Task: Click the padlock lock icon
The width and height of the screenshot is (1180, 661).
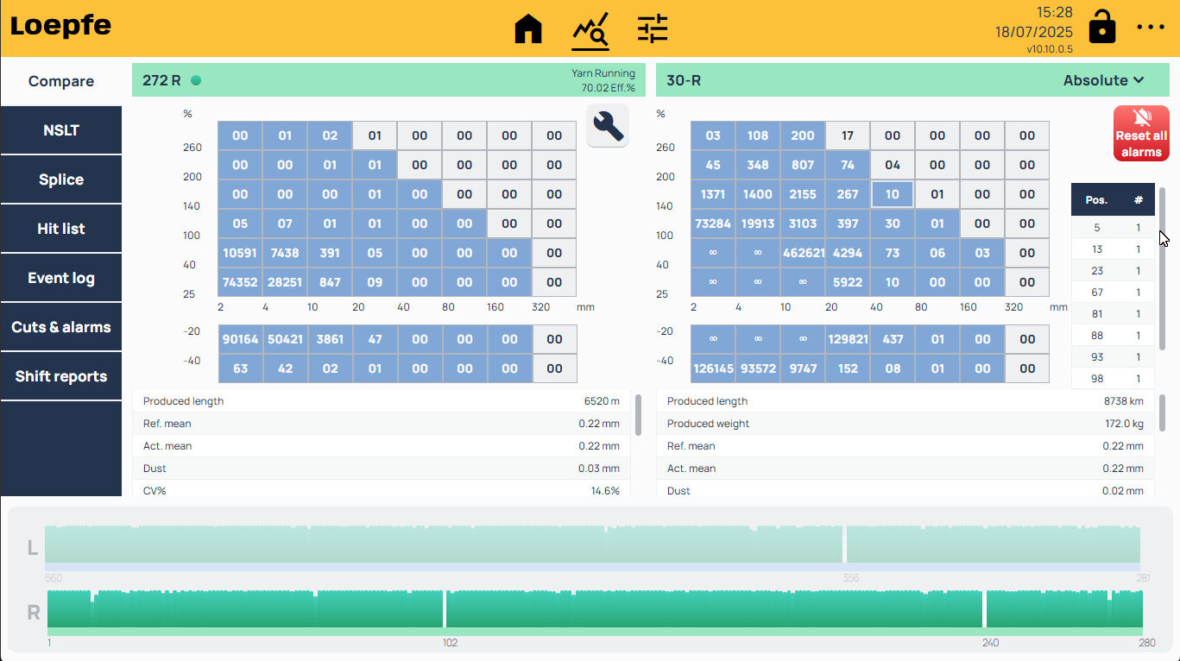Action: point(1102,27)
